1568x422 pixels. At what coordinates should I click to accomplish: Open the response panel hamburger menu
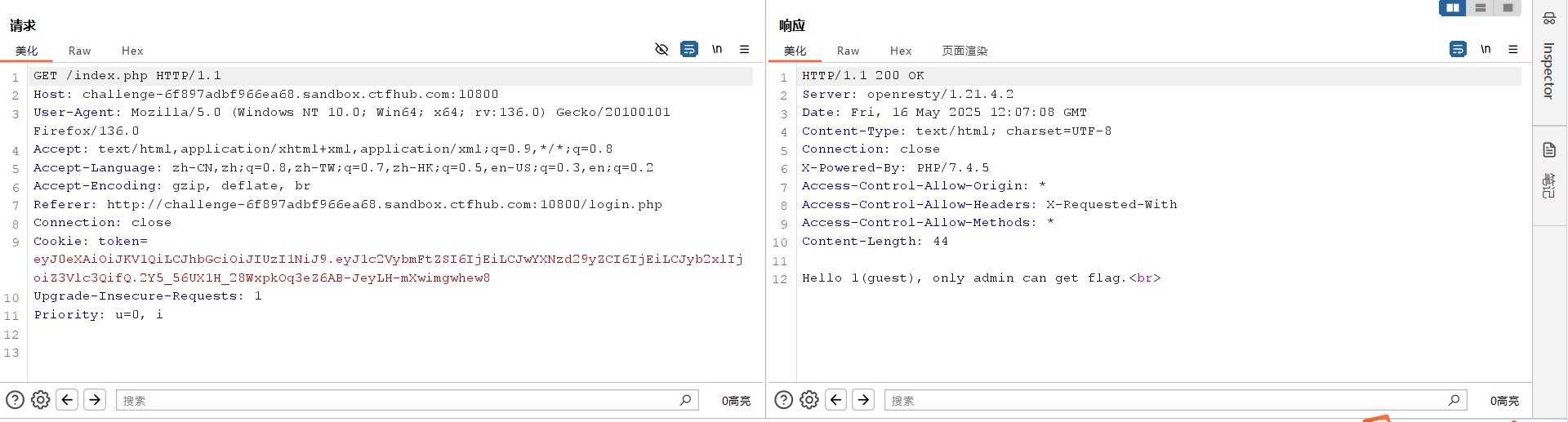tap(1513, 50)
